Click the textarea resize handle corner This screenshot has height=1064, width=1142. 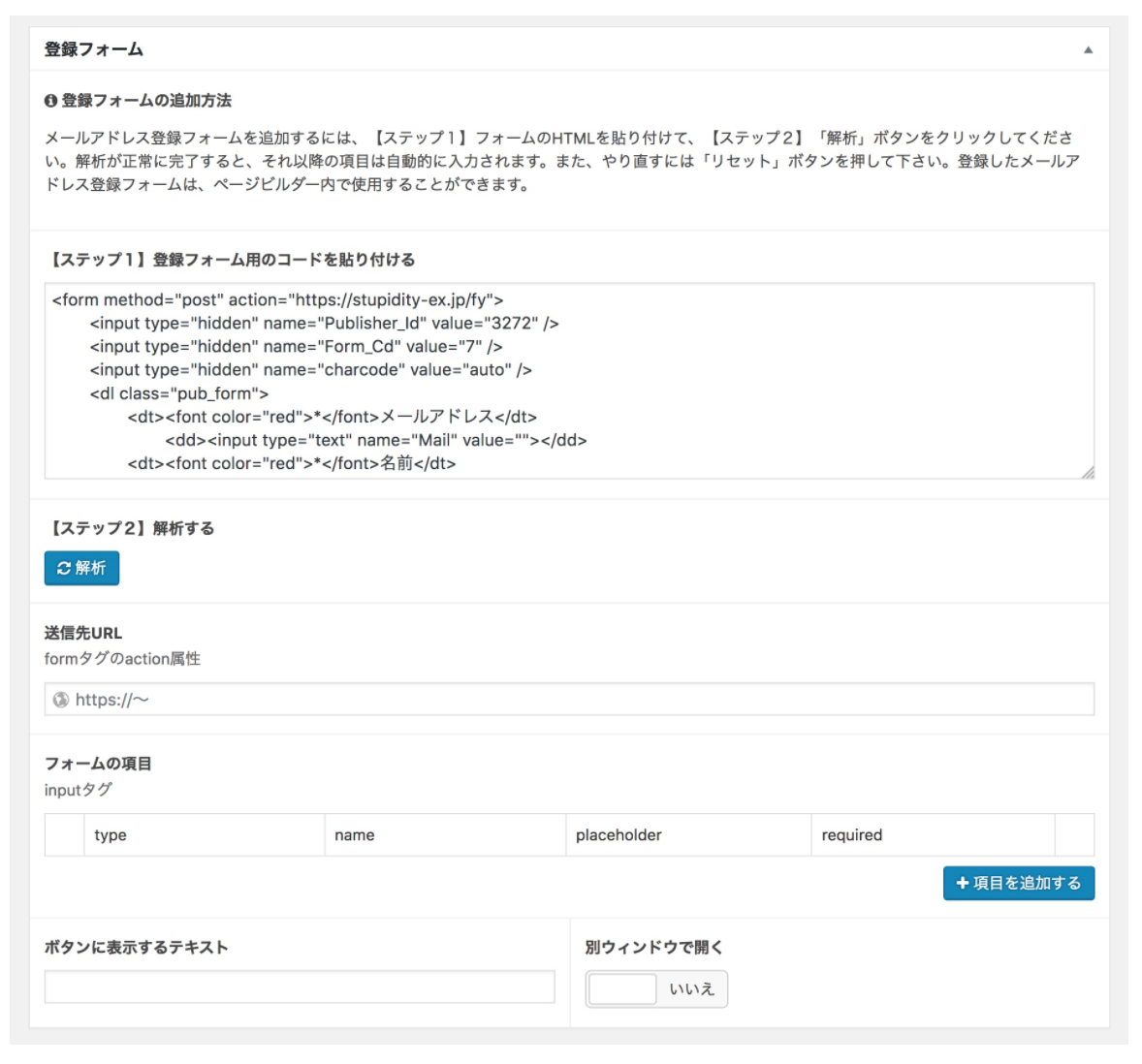pos(1088,472)
